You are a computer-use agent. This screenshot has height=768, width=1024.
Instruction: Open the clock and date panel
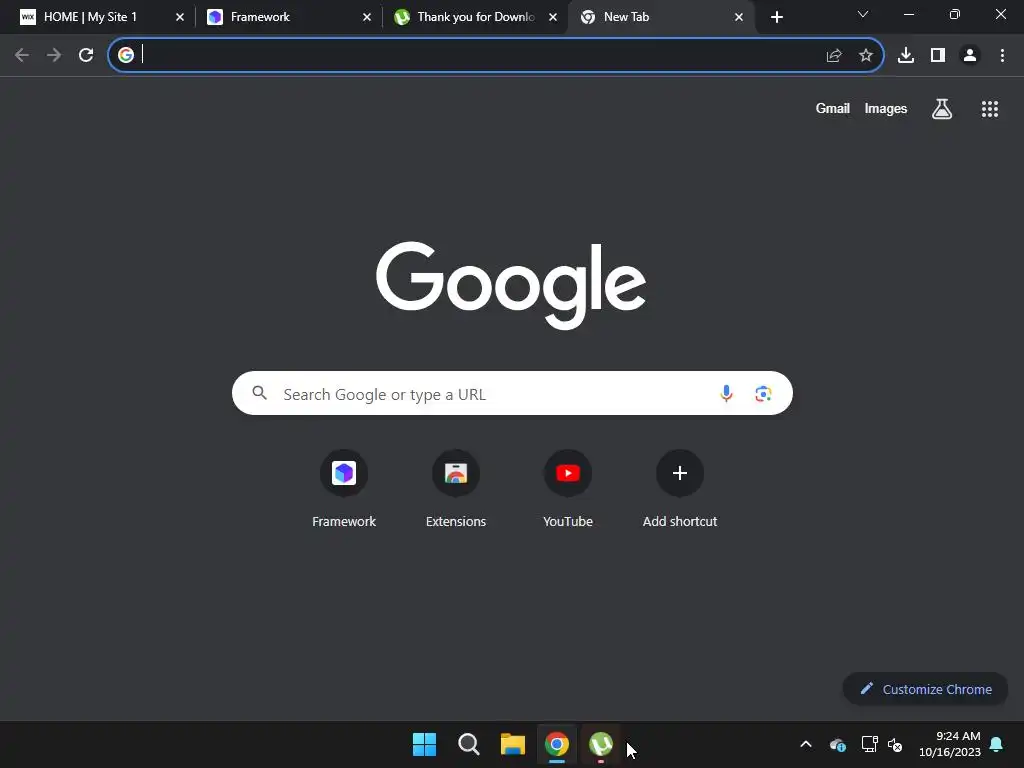[950, 744]
